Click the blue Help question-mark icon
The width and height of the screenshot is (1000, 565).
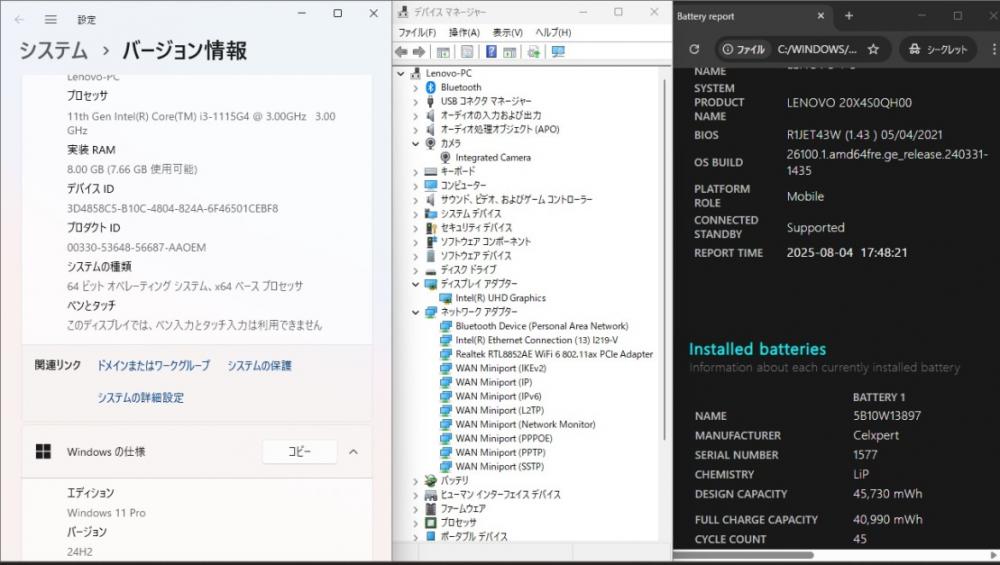coord(491,52)
